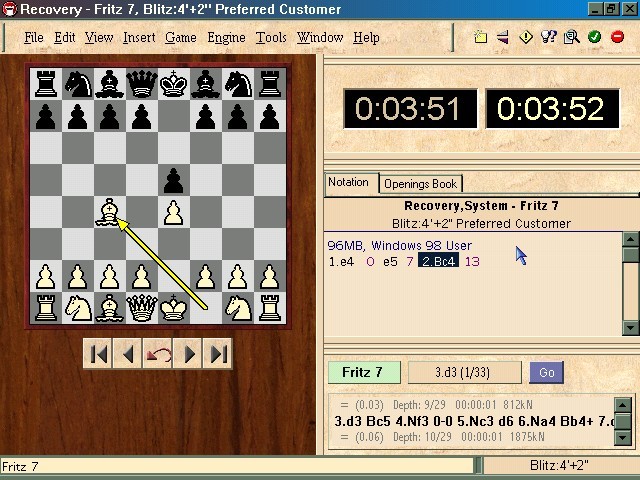This screenshot has height=480, width=640.
Task: Click the white rook on h1
Action: [x=269, y=308]
